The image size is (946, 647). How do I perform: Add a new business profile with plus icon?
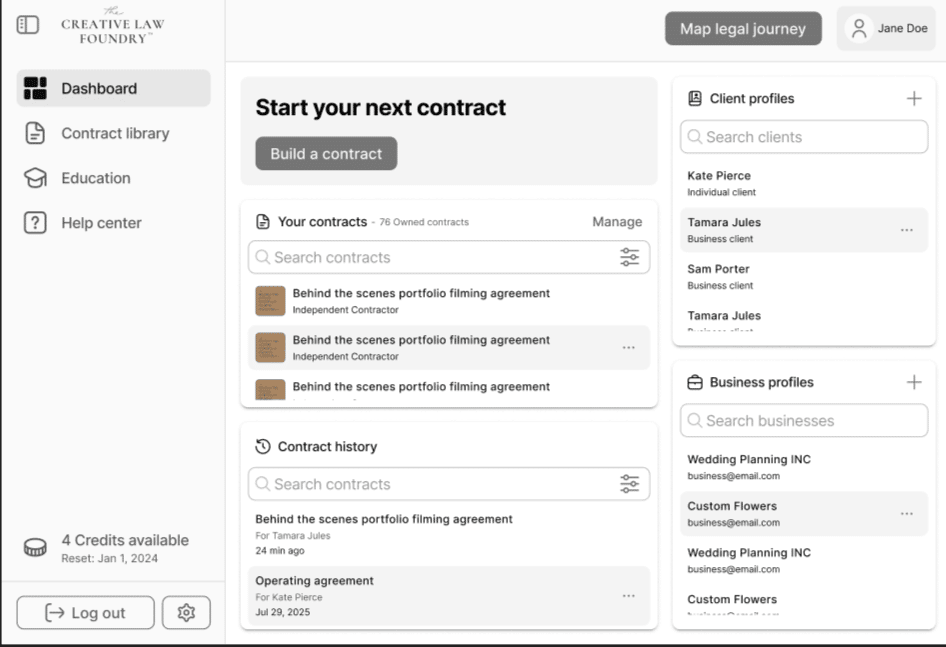click(x=913, y=382)
